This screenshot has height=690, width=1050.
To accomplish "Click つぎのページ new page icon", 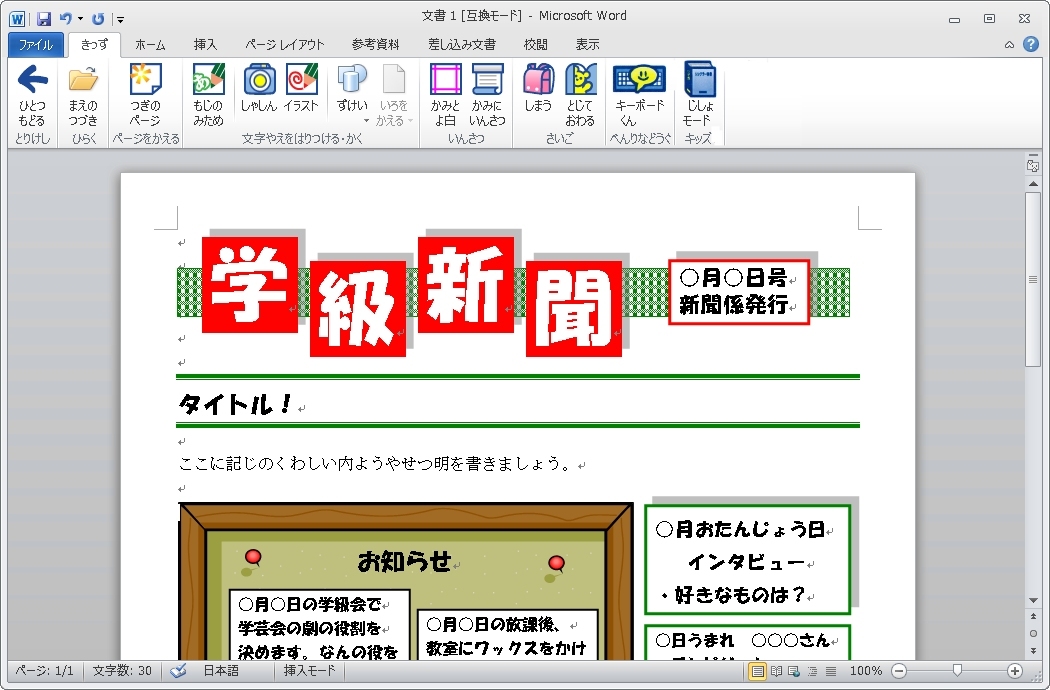I will pos(145,80).
